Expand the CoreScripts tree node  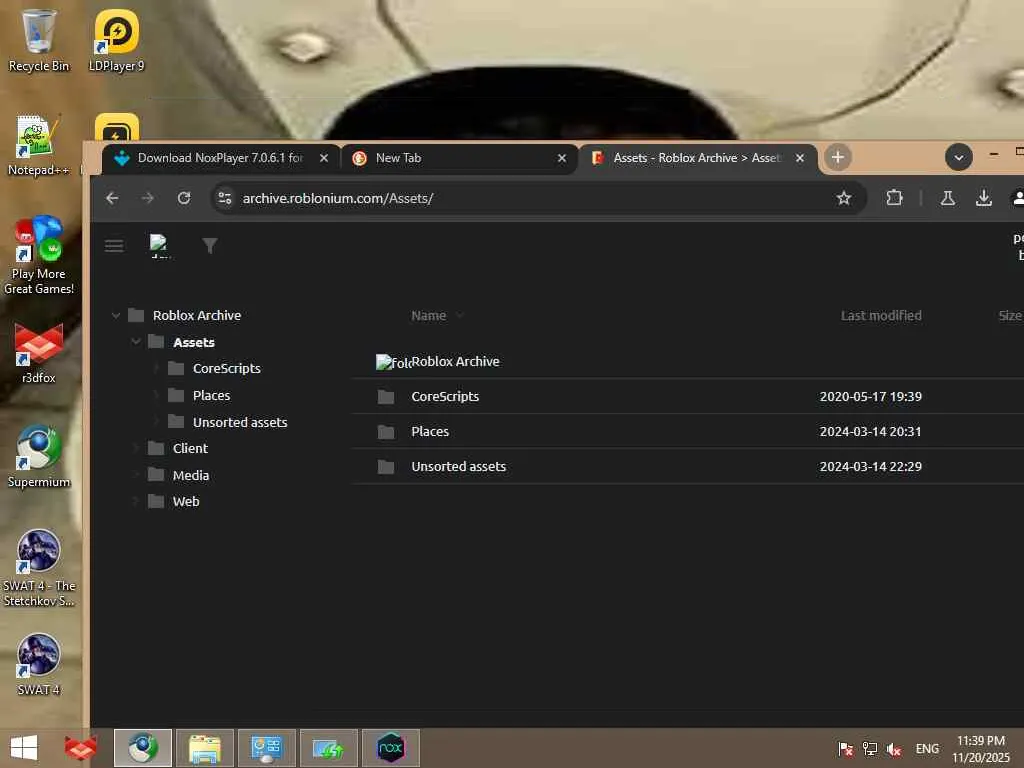click(x=155, y=368)
